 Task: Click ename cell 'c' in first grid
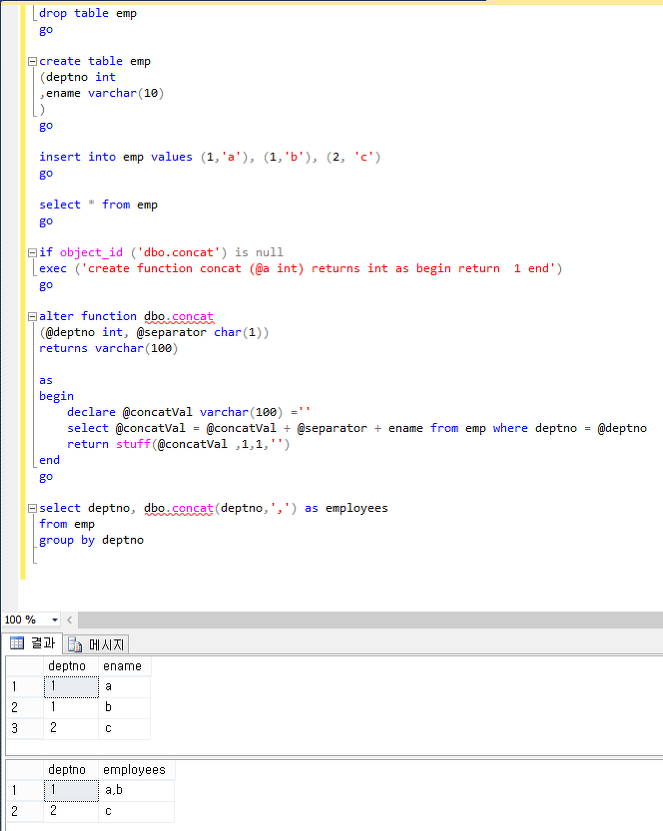[x=125, y=728]
